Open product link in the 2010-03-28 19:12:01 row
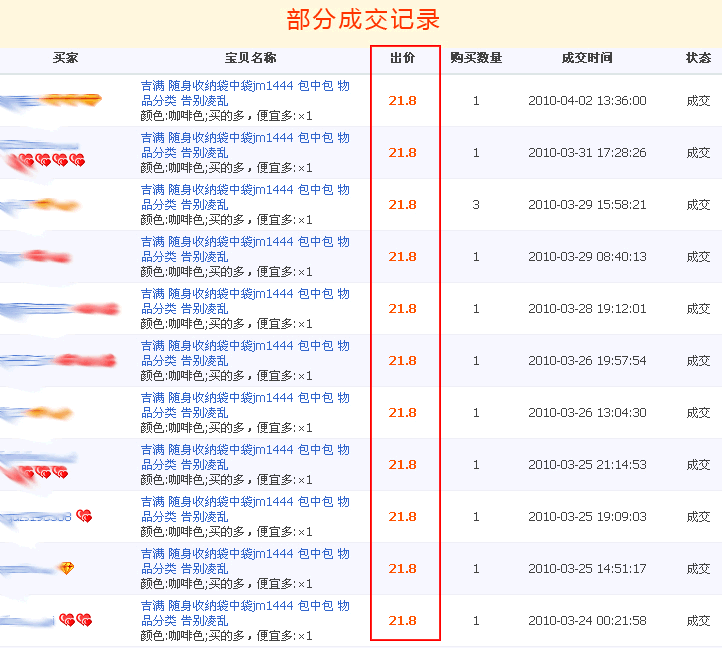 [245, 301]
